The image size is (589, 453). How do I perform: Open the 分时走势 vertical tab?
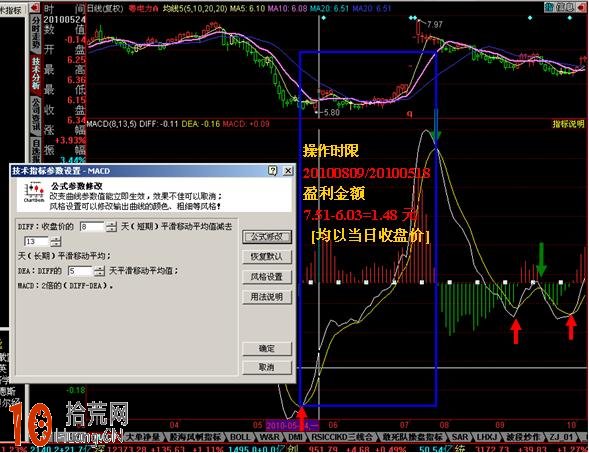[x=36, y=34]
